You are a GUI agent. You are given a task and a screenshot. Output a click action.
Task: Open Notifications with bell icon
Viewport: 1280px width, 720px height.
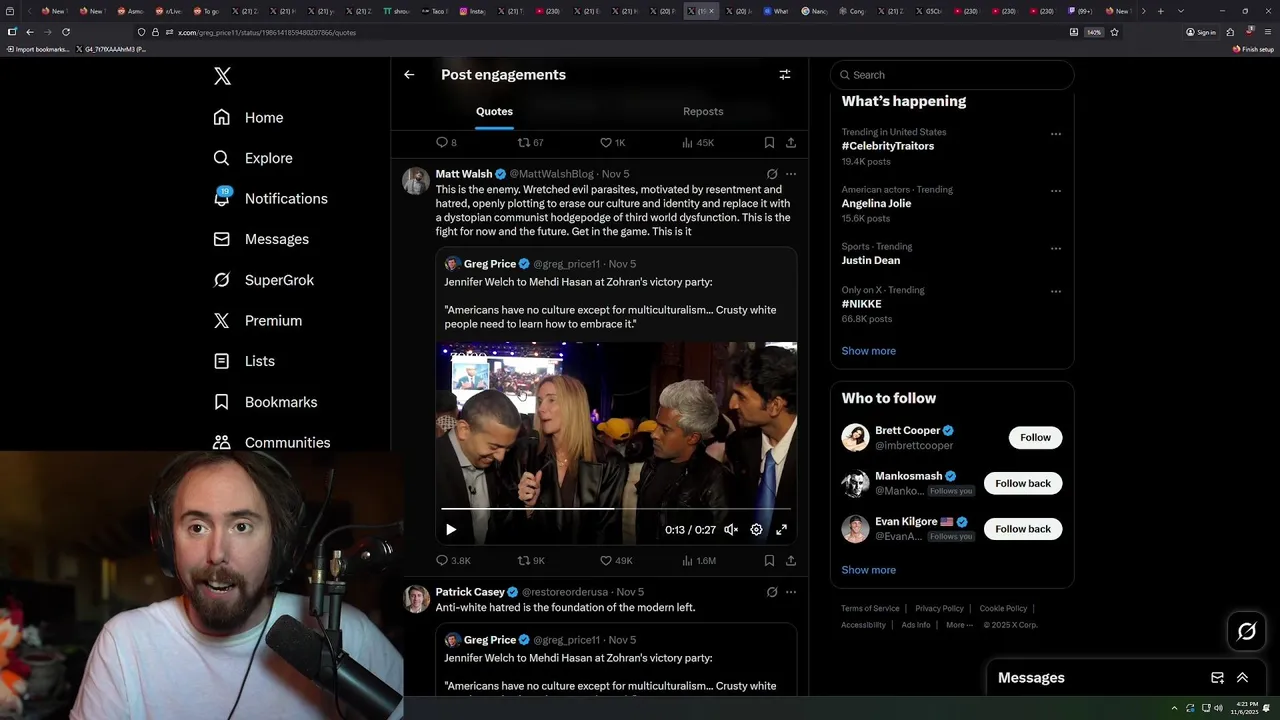coord(271,198)
